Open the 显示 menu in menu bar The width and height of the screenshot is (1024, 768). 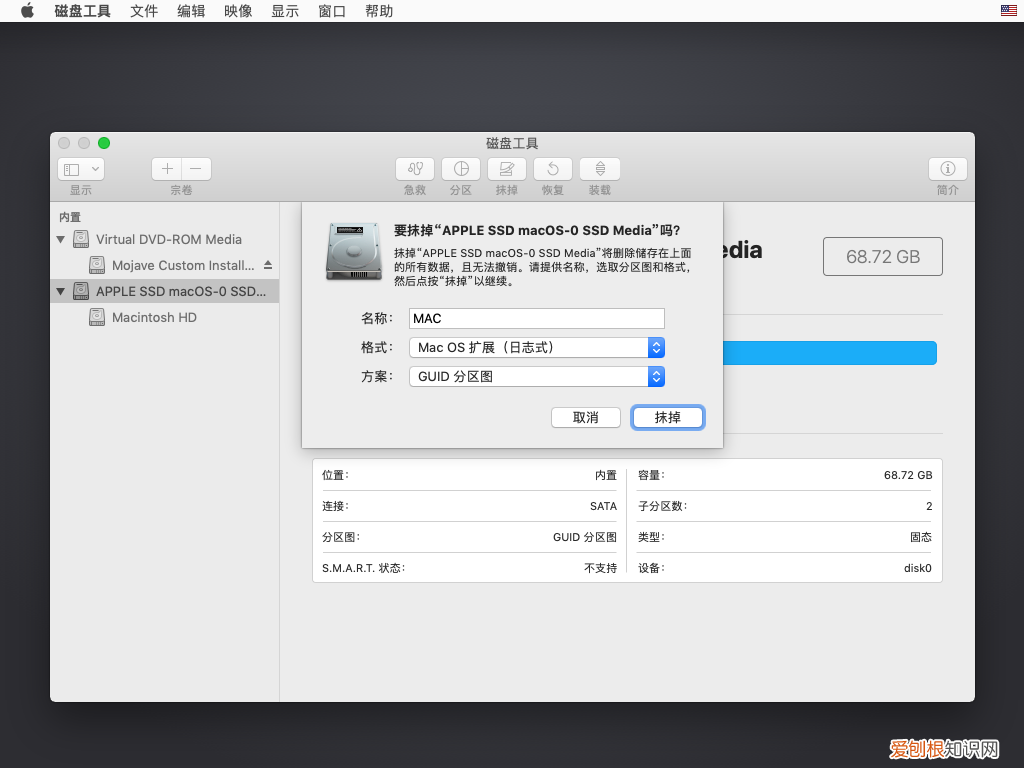(x=285, y=11)
